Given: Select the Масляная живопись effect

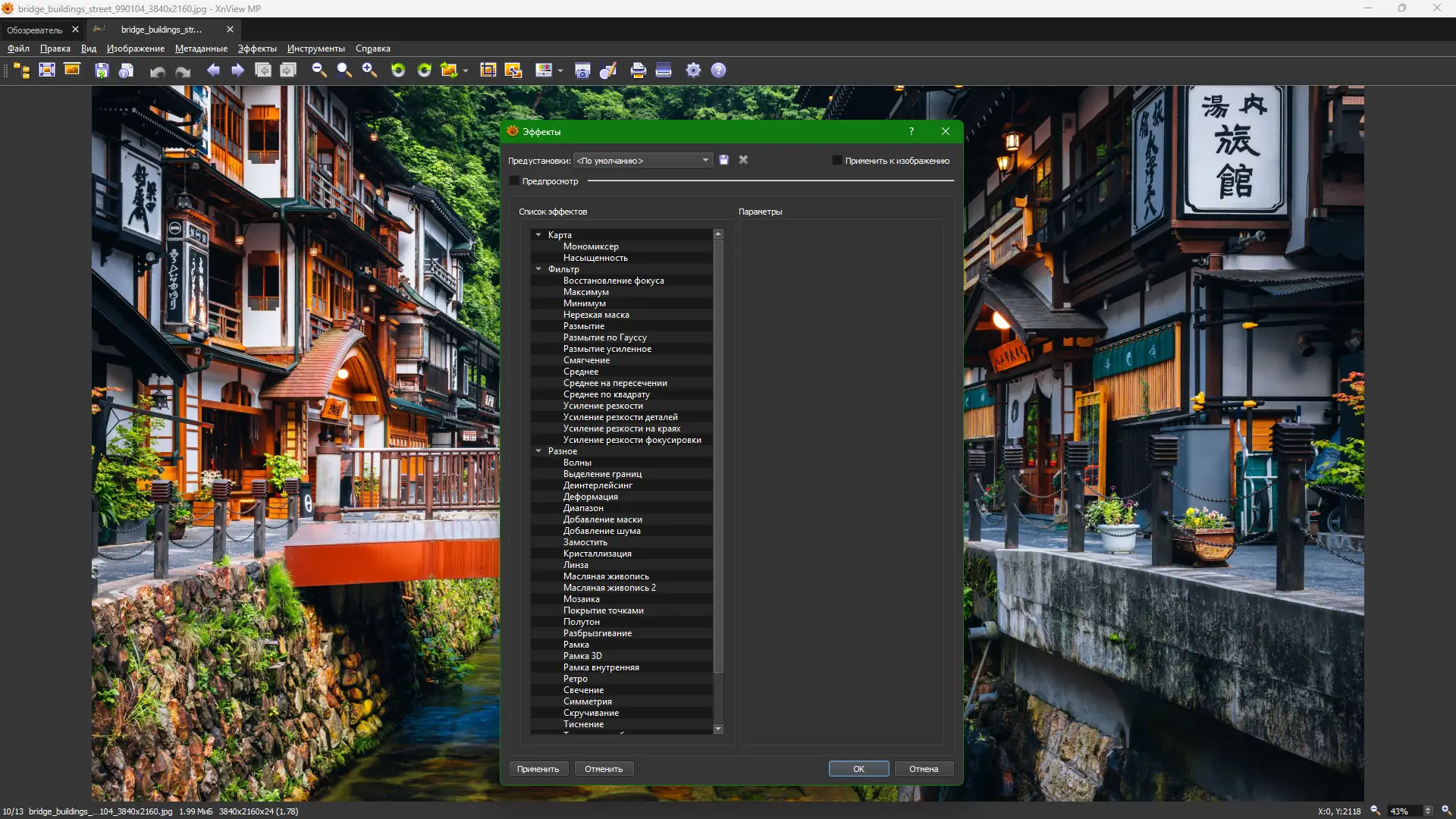Looking at the screenshot, I should tap(605, 576).
